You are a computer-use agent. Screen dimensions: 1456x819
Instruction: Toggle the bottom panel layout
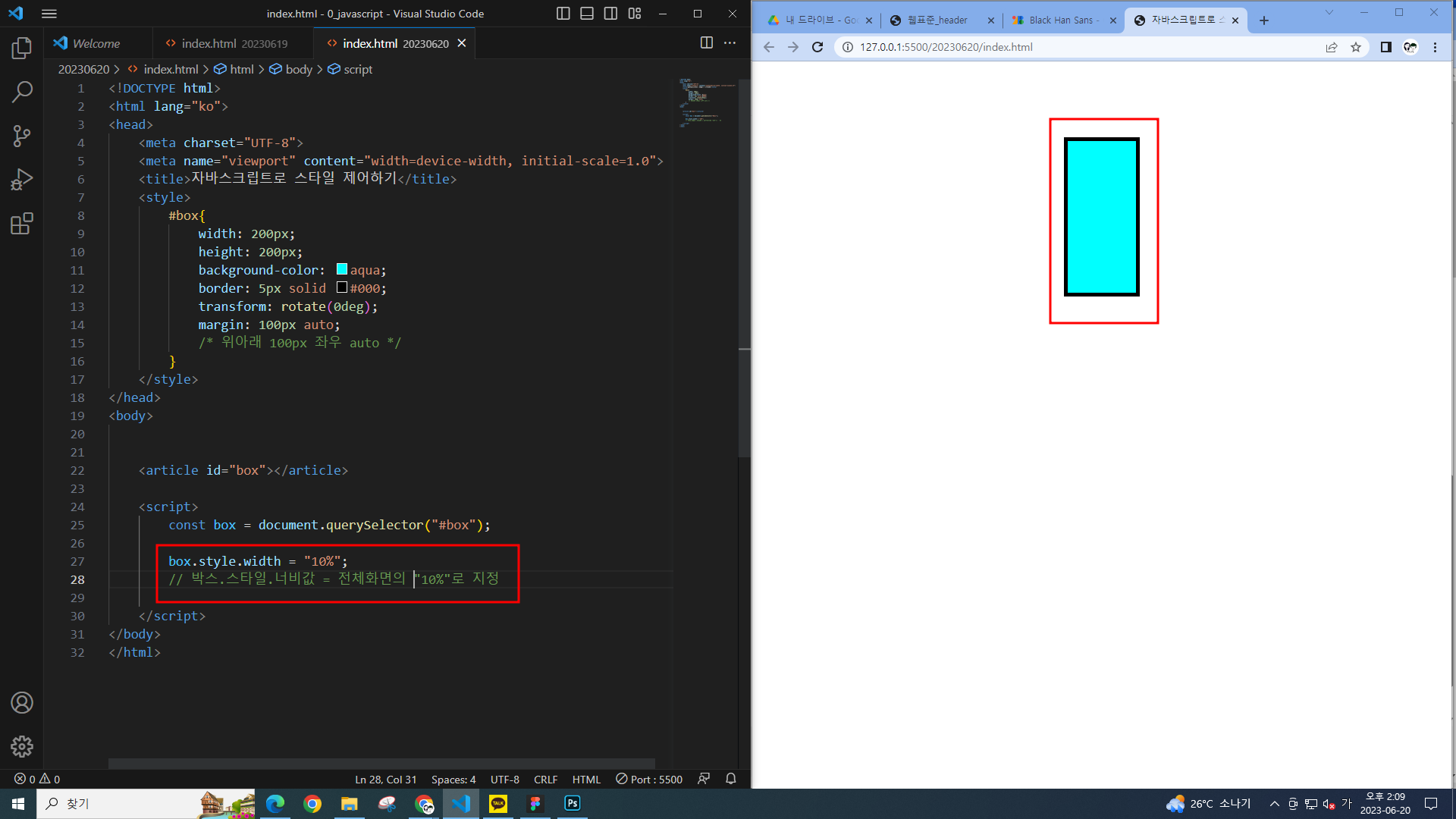tap(587, 14)
